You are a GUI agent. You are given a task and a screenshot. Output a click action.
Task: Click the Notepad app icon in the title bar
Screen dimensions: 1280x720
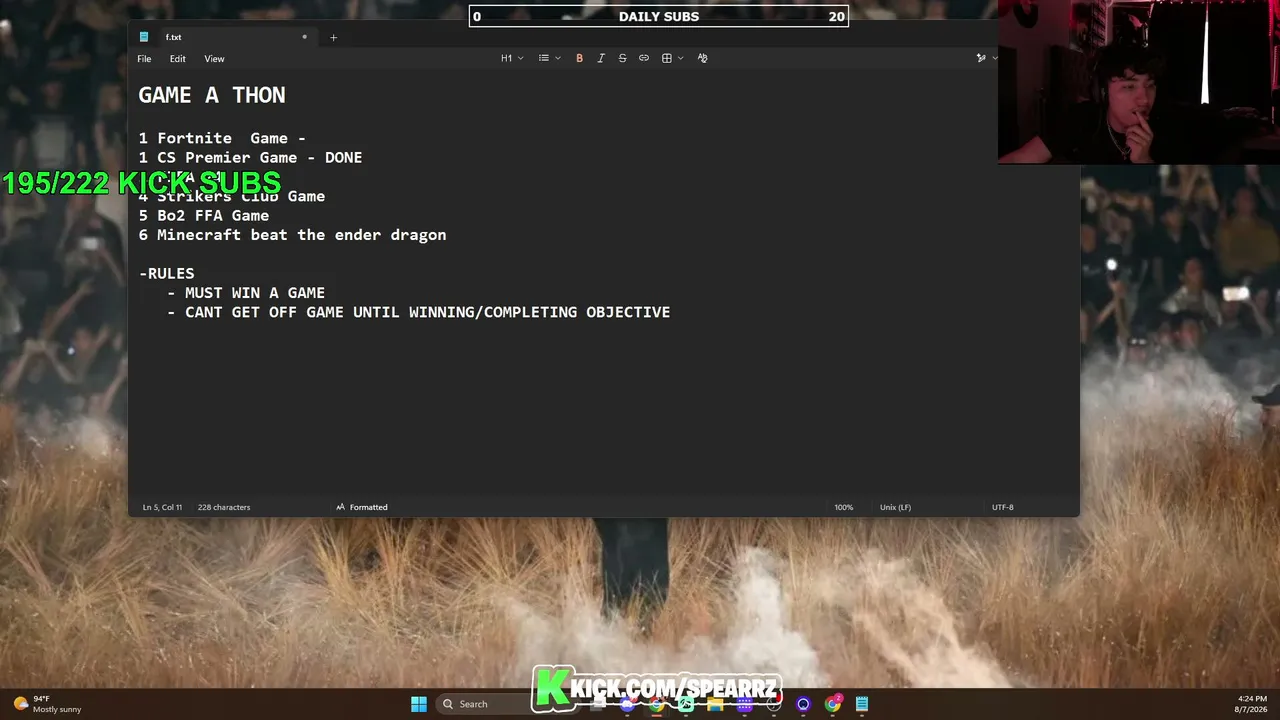click(x=144, y=37)
